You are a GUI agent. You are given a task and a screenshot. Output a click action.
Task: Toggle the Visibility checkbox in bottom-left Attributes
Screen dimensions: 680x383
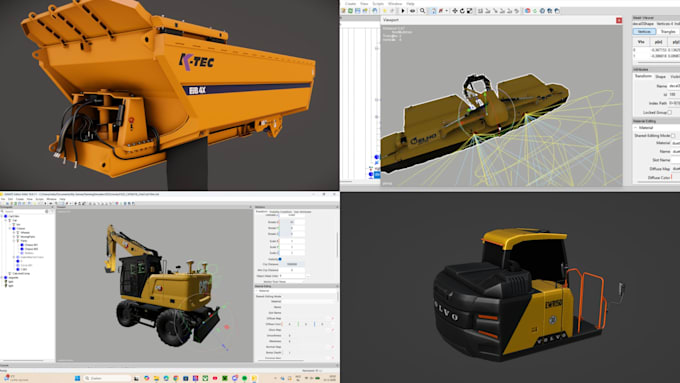[x=280, y=259]
